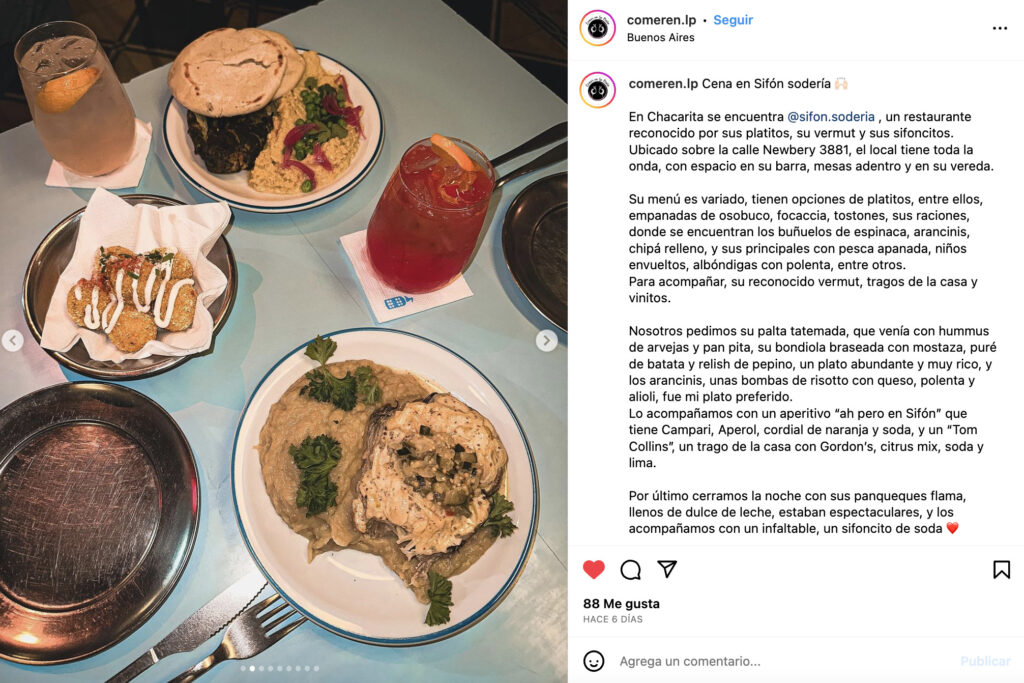This screenshot has height=683, width=1024.
Task: Go to previous photo in carousel
Action: [x=12, y=340]
